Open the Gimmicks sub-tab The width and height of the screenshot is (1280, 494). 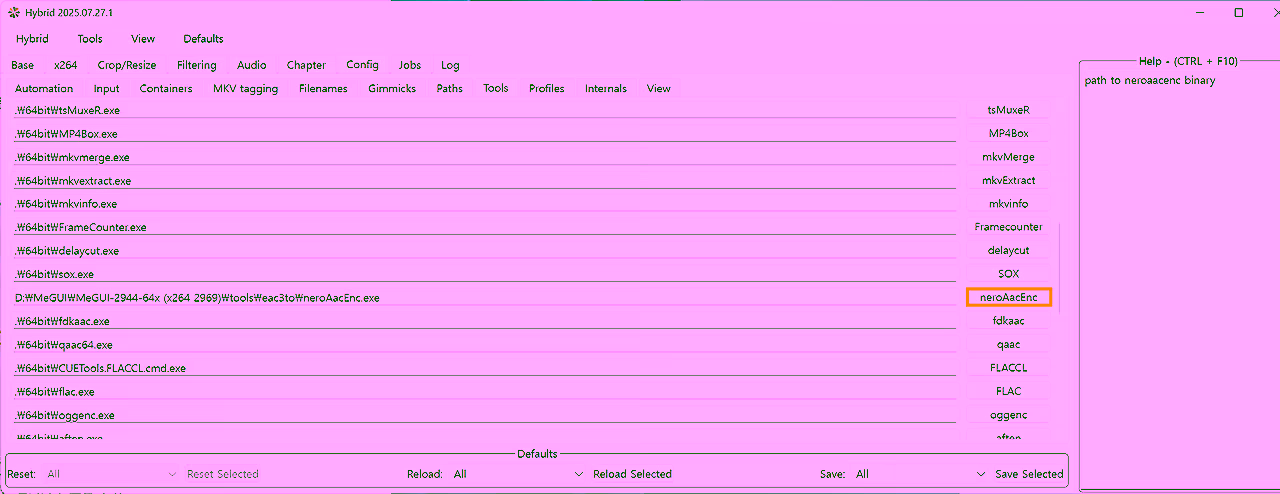tap(392, 89)
